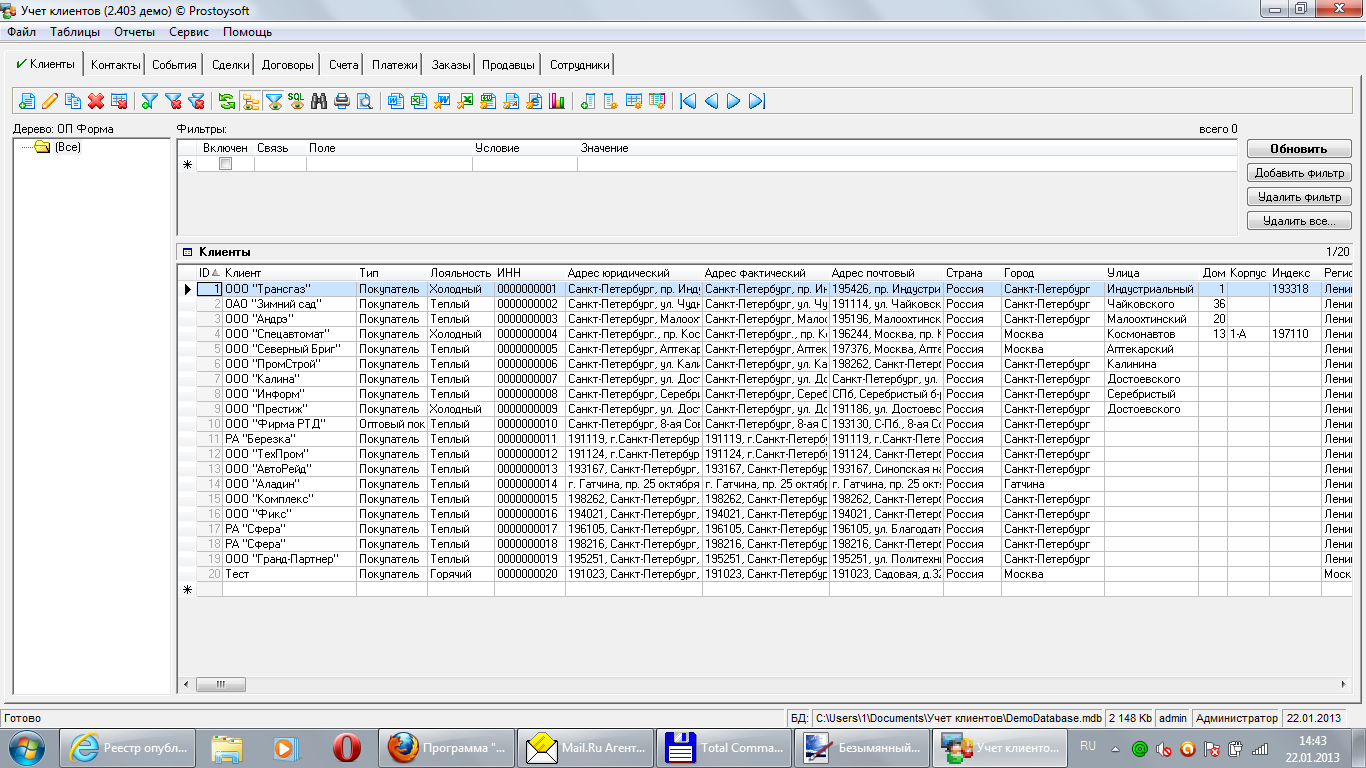
Task: Toggle the filter panel visibility toolbar button
Action: click(273, 101)
